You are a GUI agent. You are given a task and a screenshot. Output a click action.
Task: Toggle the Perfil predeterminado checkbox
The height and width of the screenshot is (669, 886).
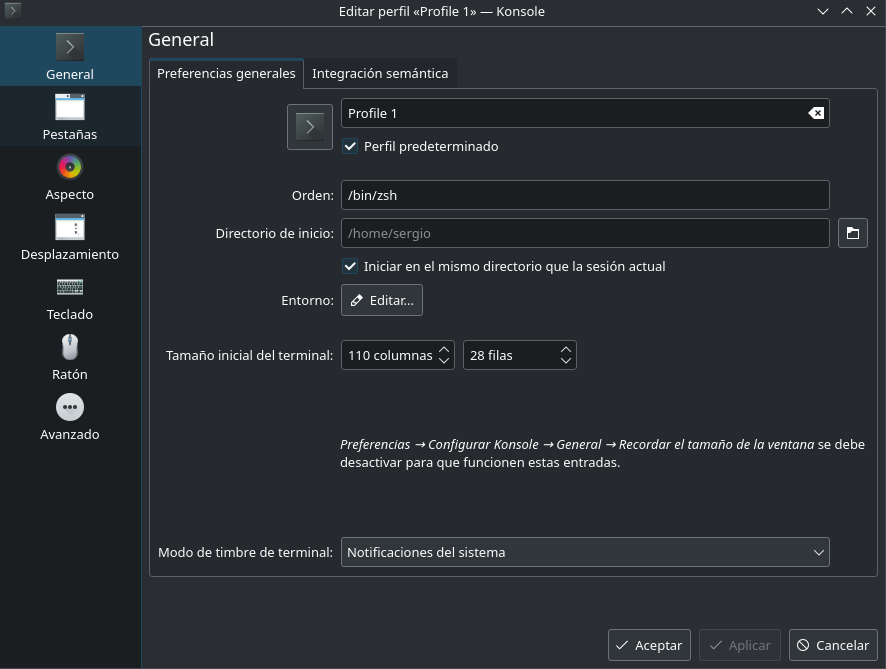click(350, 146)
